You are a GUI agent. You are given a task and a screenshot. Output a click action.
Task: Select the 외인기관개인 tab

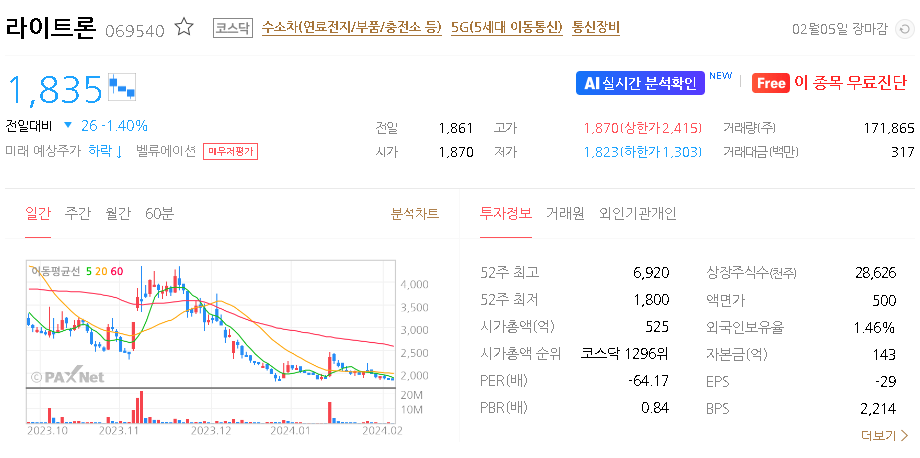[x=638, y=214]
